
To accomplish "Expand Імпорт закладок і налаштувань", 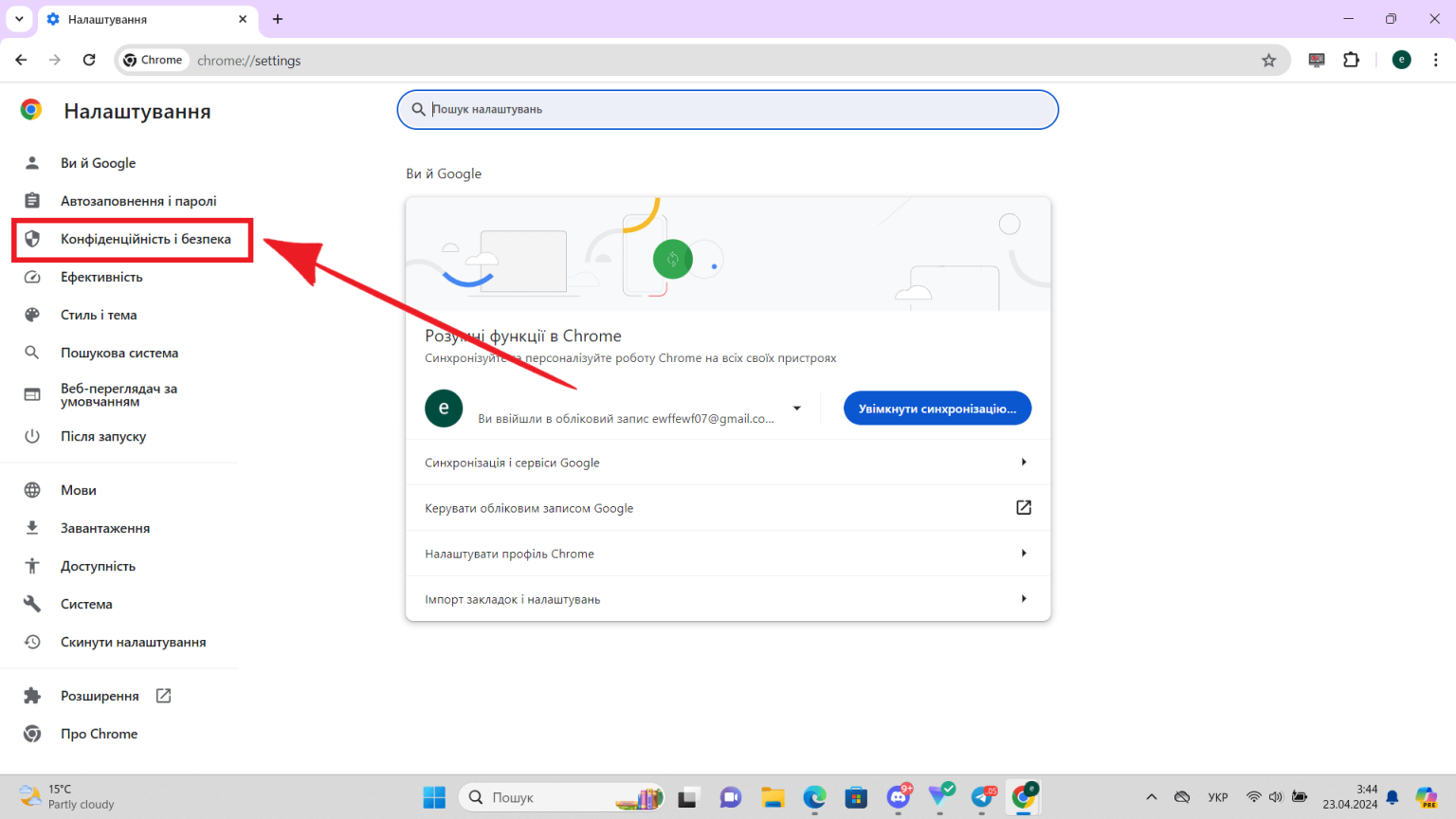I will [727, 598].
